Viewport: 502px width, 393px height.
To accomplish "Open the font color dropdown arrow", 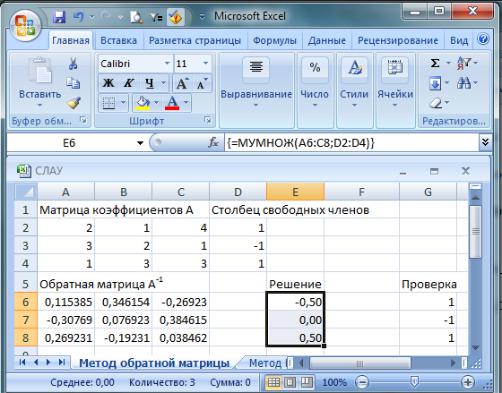I will (186, 102).
